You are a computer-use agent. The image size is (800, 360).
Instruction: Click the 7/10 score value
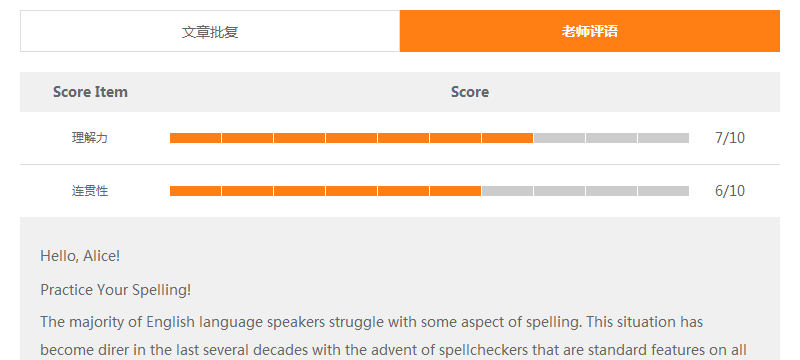coord(730,138)
